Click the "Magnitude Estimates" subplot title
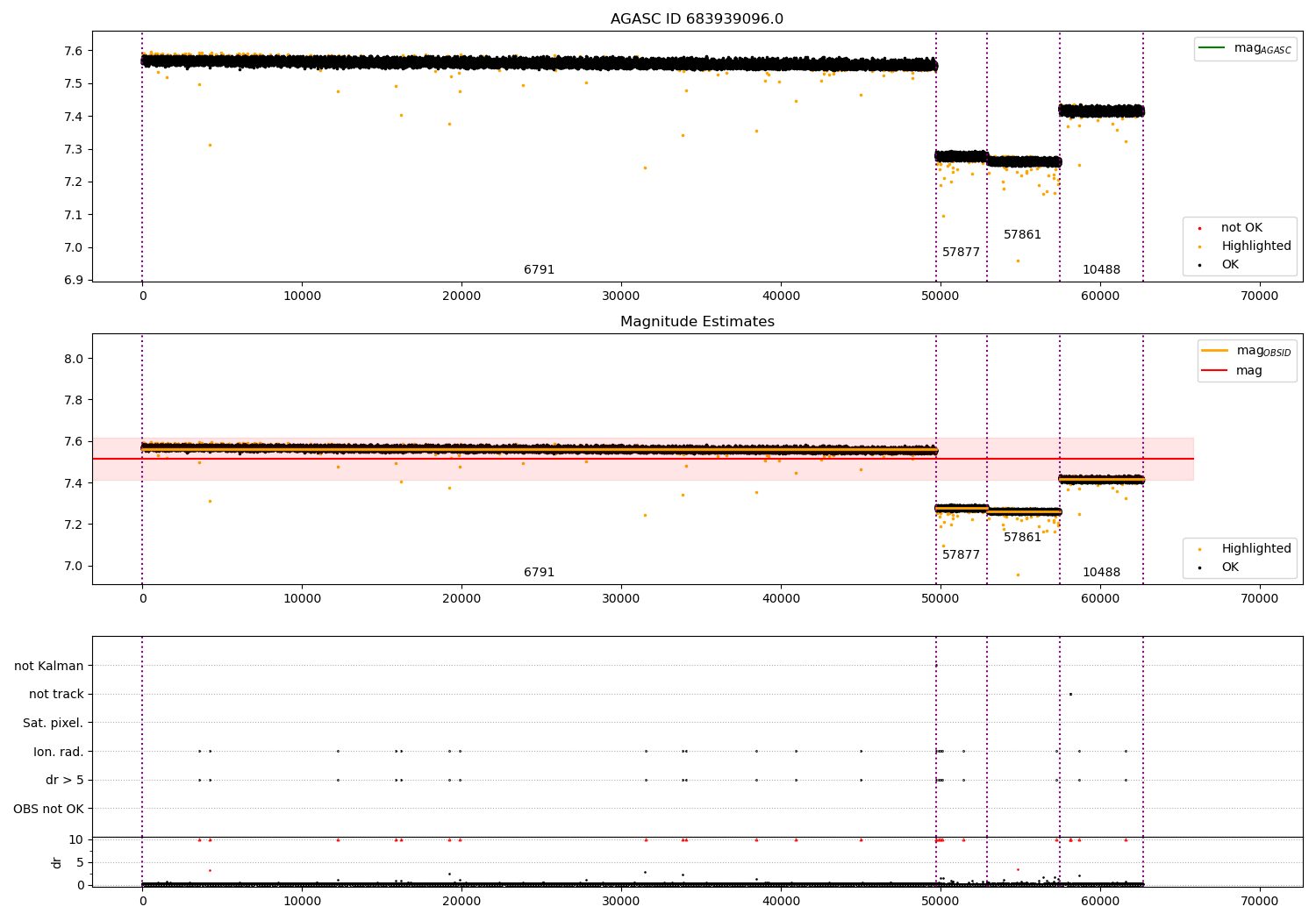The width and height of the screenshot is (1316, 921). 697,322
